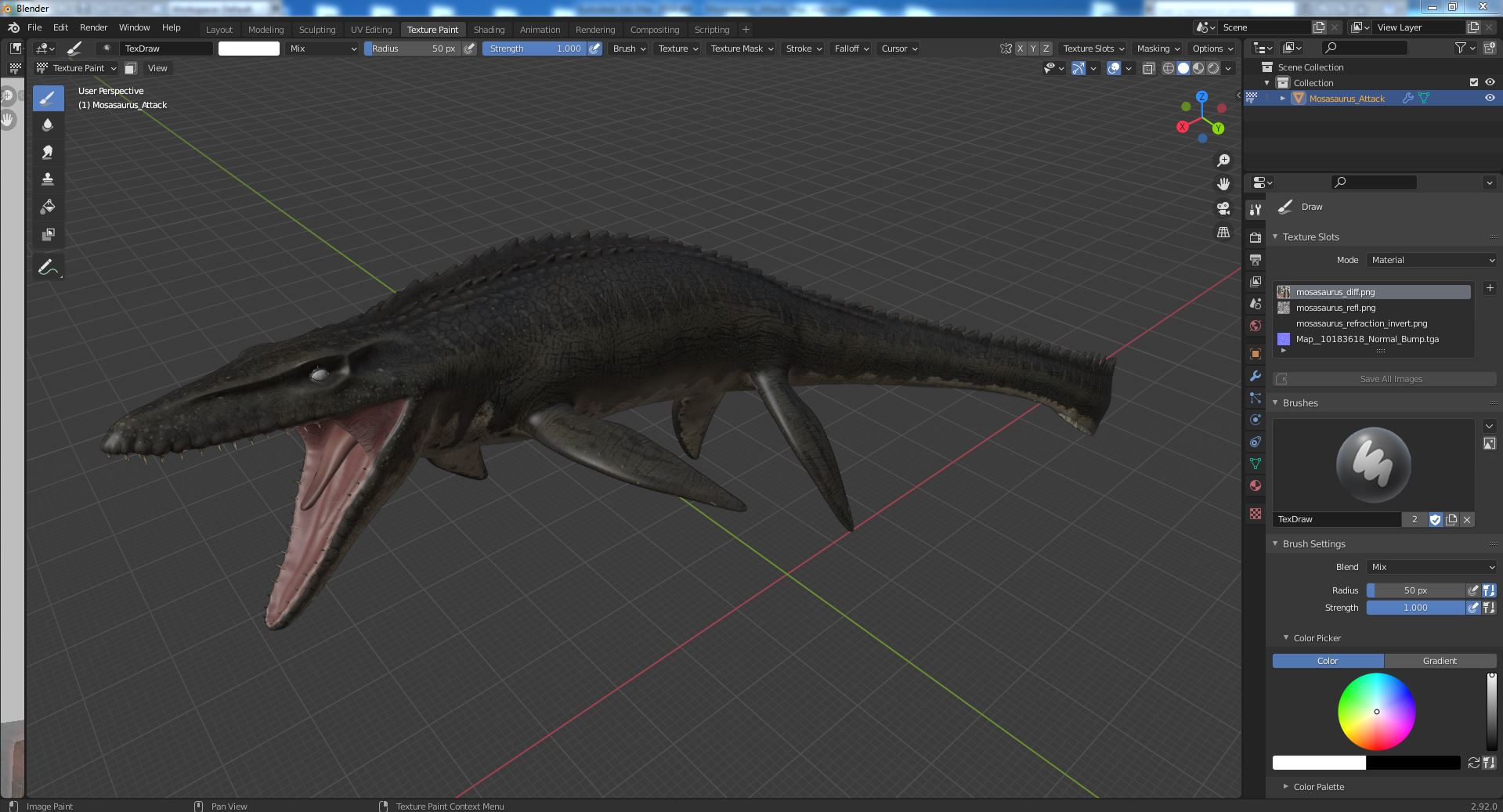The image size is (1503, 812).
Task: Toggle X axis symmetry button
Action: [1020, 49]
